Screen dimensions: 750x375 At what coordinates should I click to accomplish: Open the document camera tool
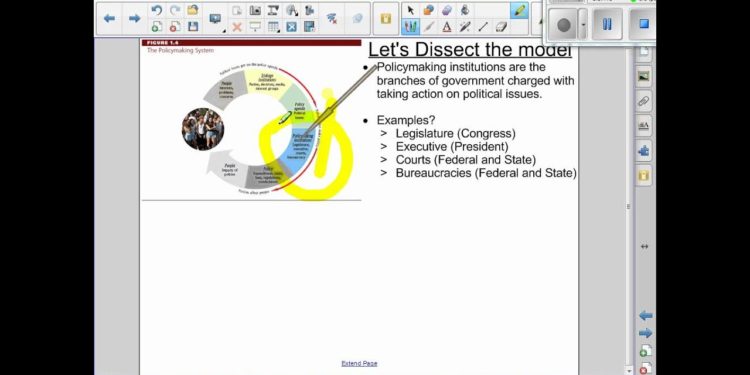point(273,10)
